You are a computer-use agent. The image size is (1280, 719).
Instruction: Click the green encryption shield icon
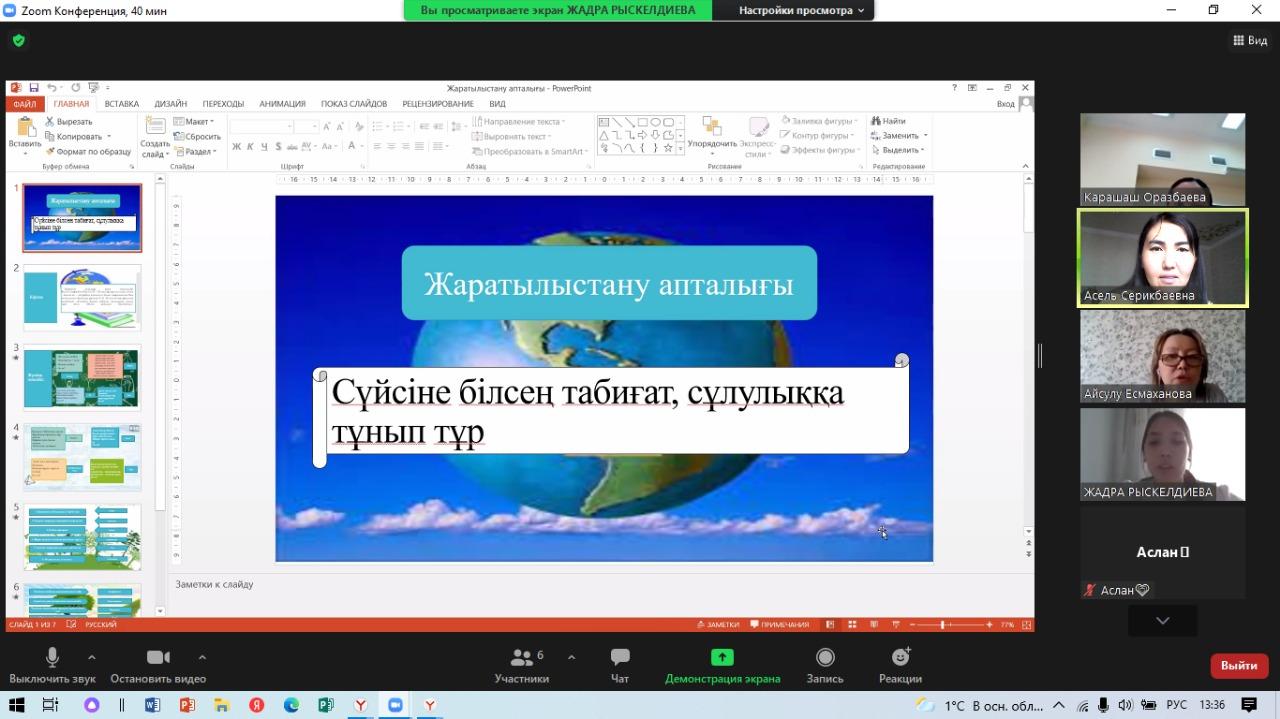point(18,41)
